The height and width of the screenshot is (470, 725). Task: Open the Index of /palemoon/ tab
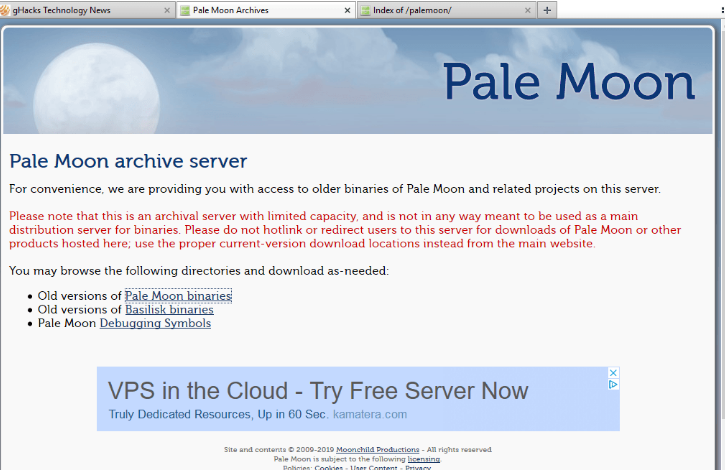447,10
